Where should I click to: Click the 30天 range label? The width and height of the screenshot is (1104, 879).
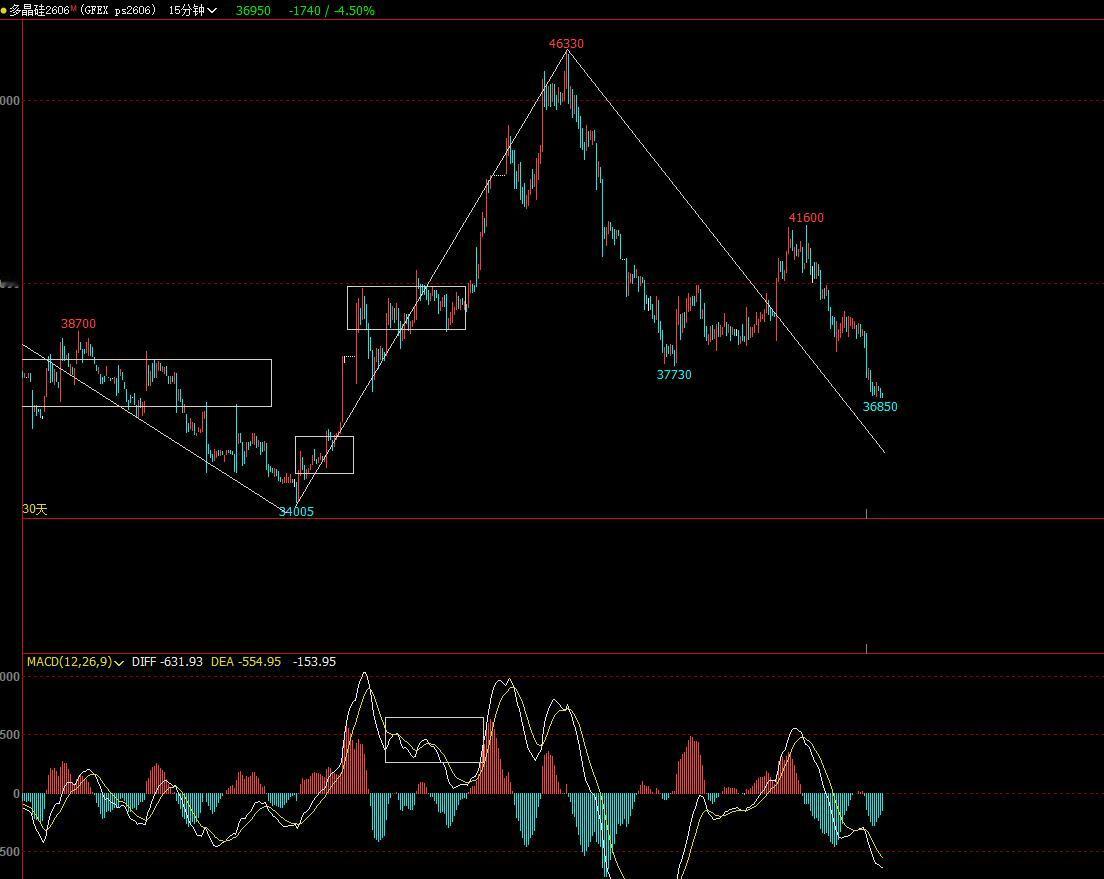click(35, 509)
